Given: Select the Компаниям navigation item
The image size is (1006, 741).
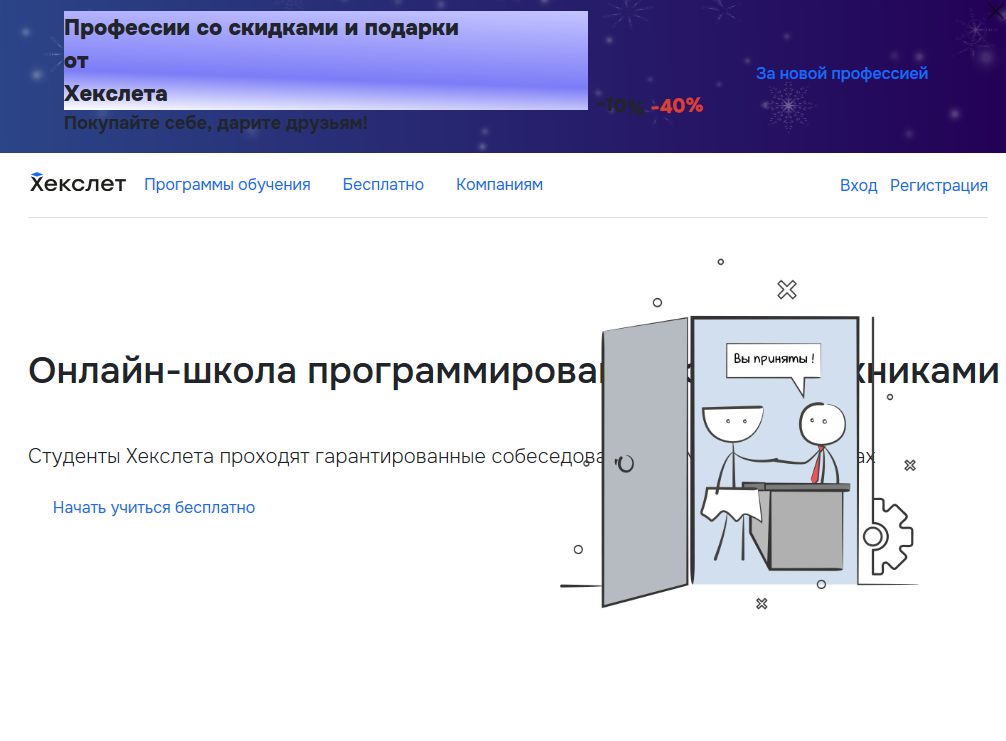Looking at the screenshot, I should tap(499, 184).
